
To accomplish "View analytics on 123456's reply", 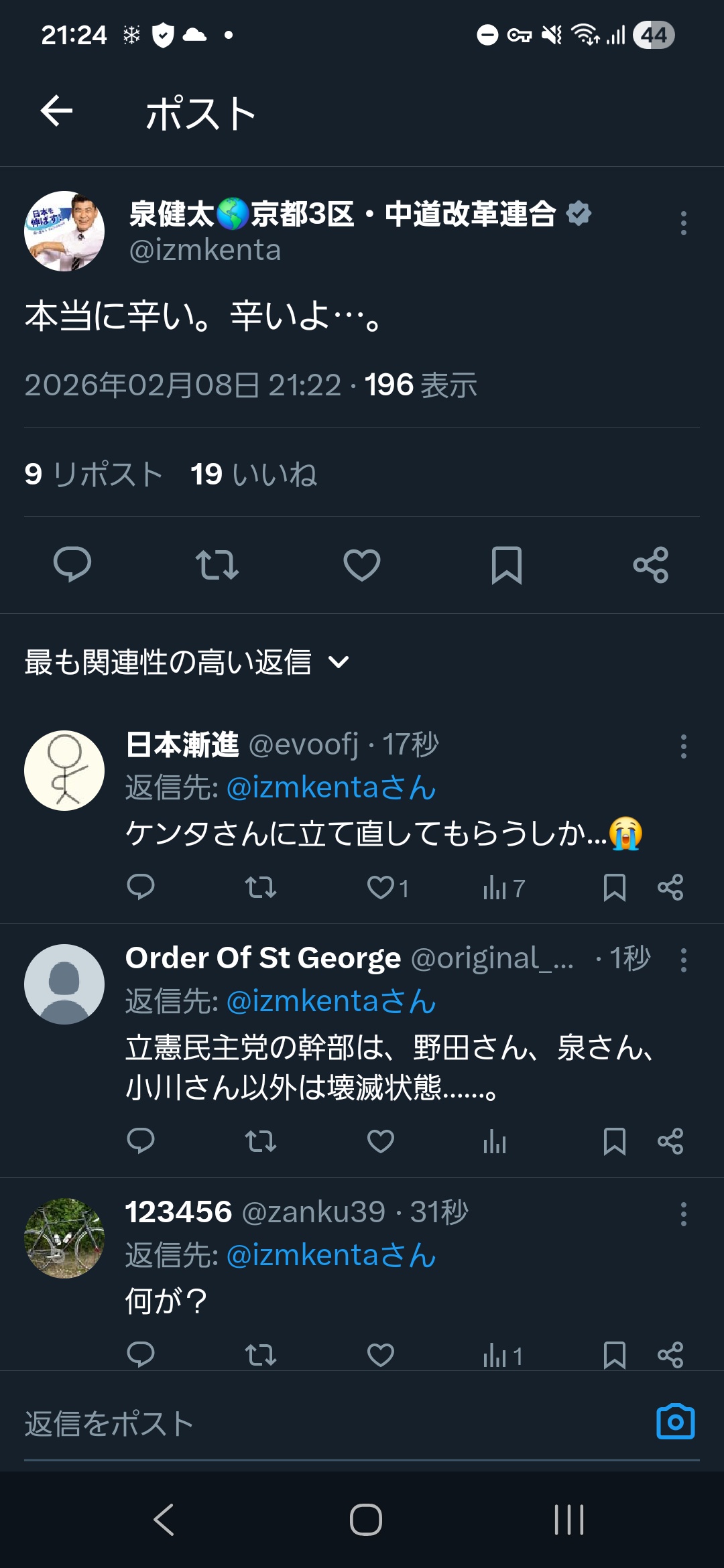I will 501,1356.
